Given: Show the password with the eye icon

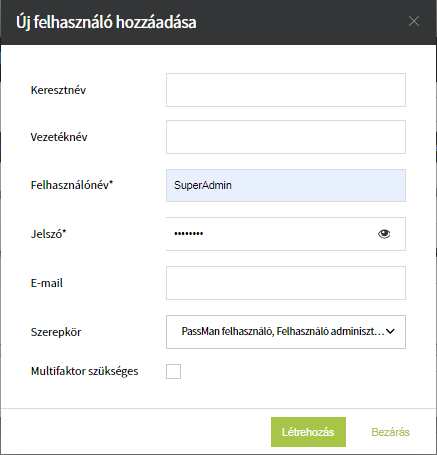Looking at the screenshot, I should coord(384,234).
